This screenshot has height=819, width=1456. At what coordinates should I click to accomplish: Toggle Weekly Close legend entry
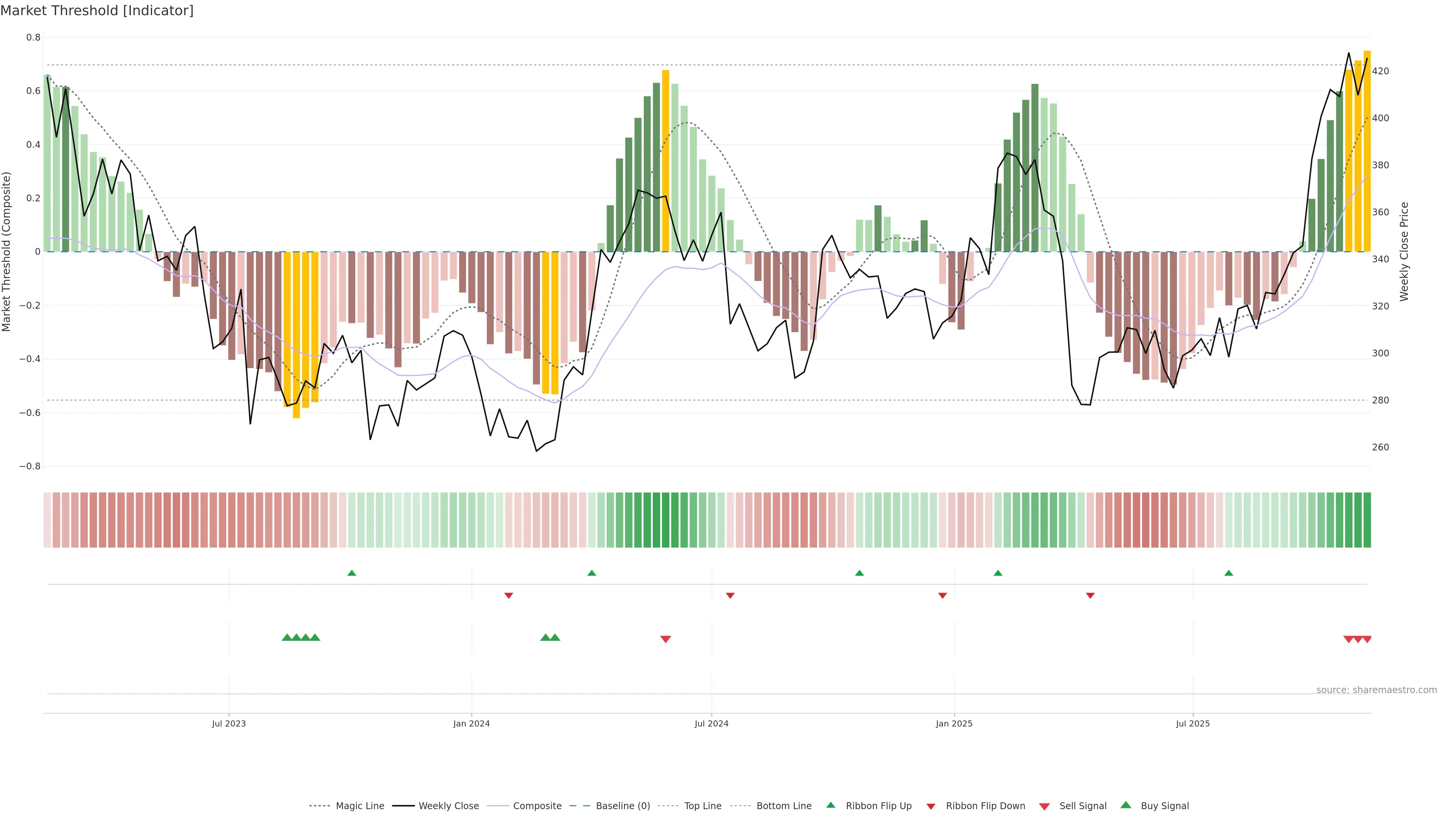(448, 806)
